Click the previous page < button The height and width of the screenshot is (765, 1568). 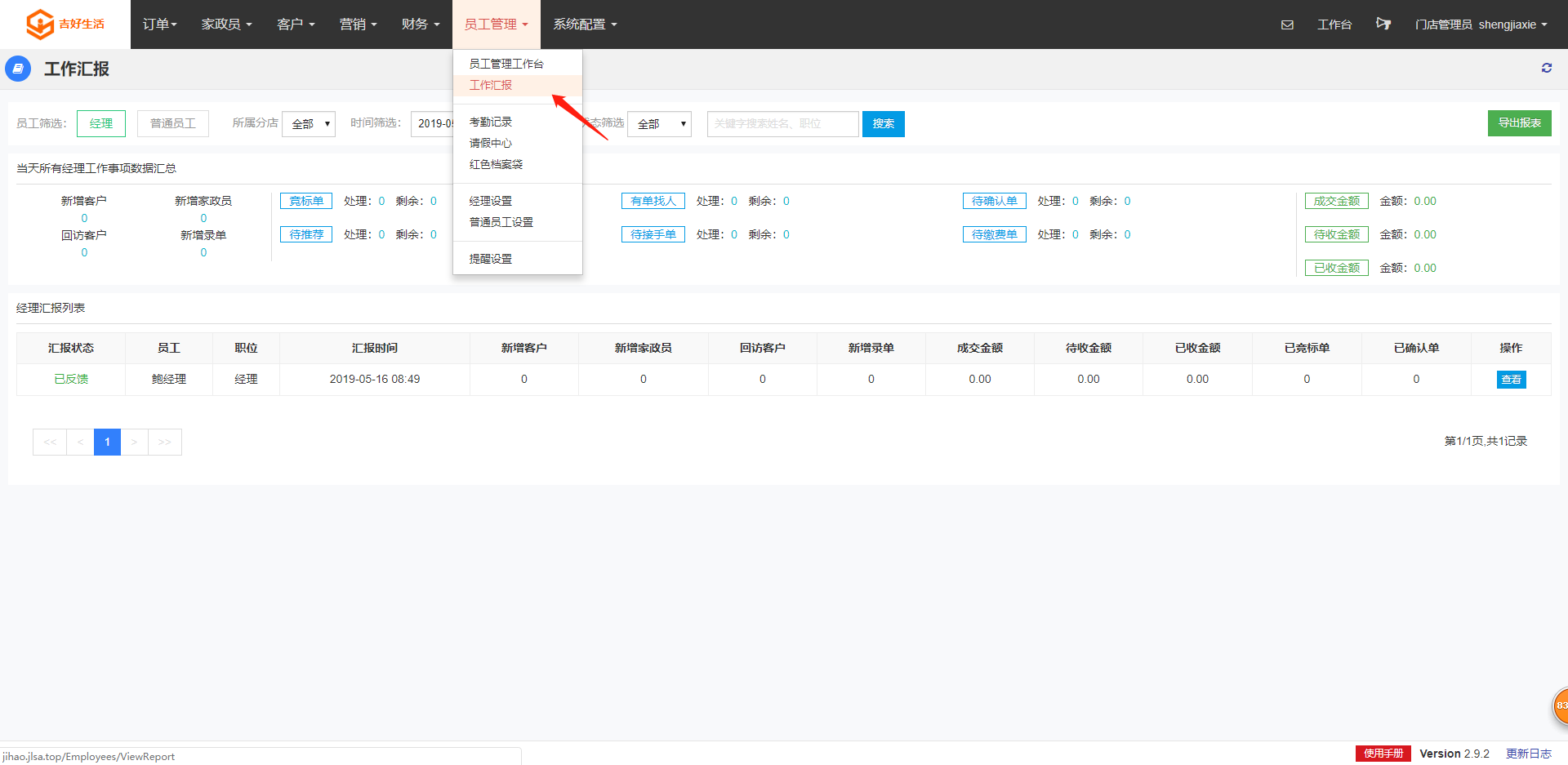[80, 442]
